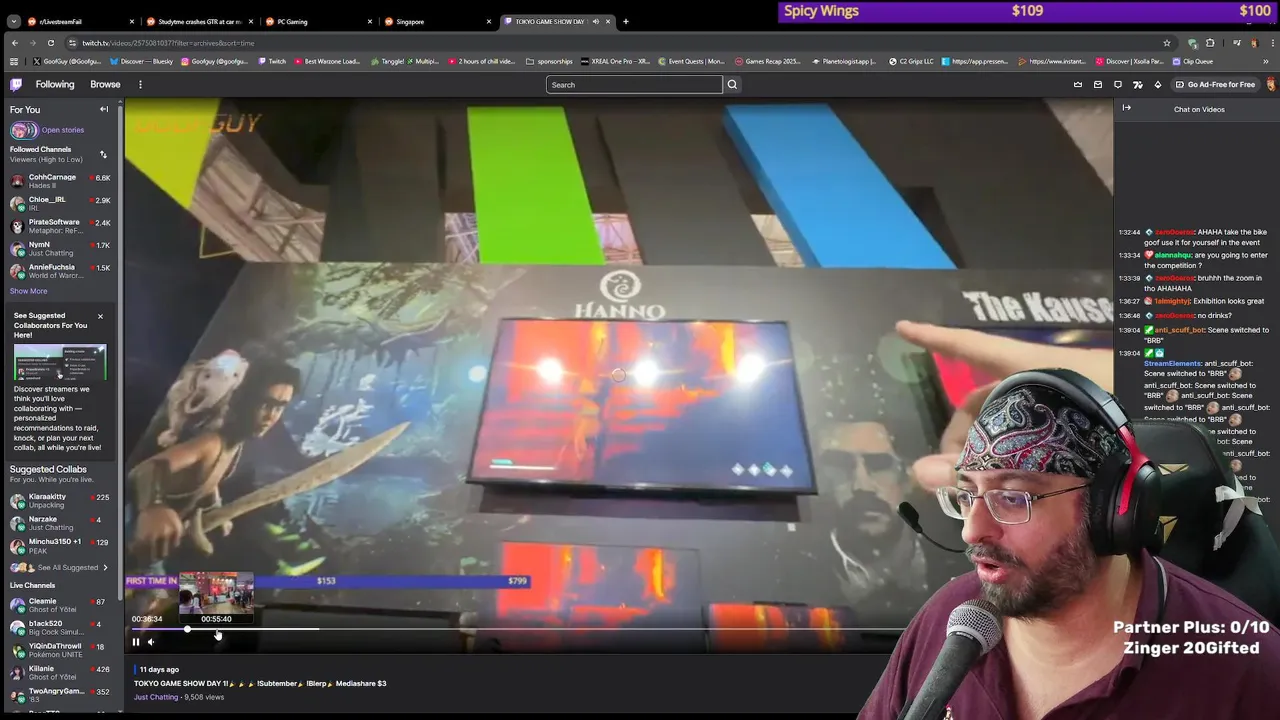Mute the video player volume
1280x720 pixels.
click(x=151, y=642)
